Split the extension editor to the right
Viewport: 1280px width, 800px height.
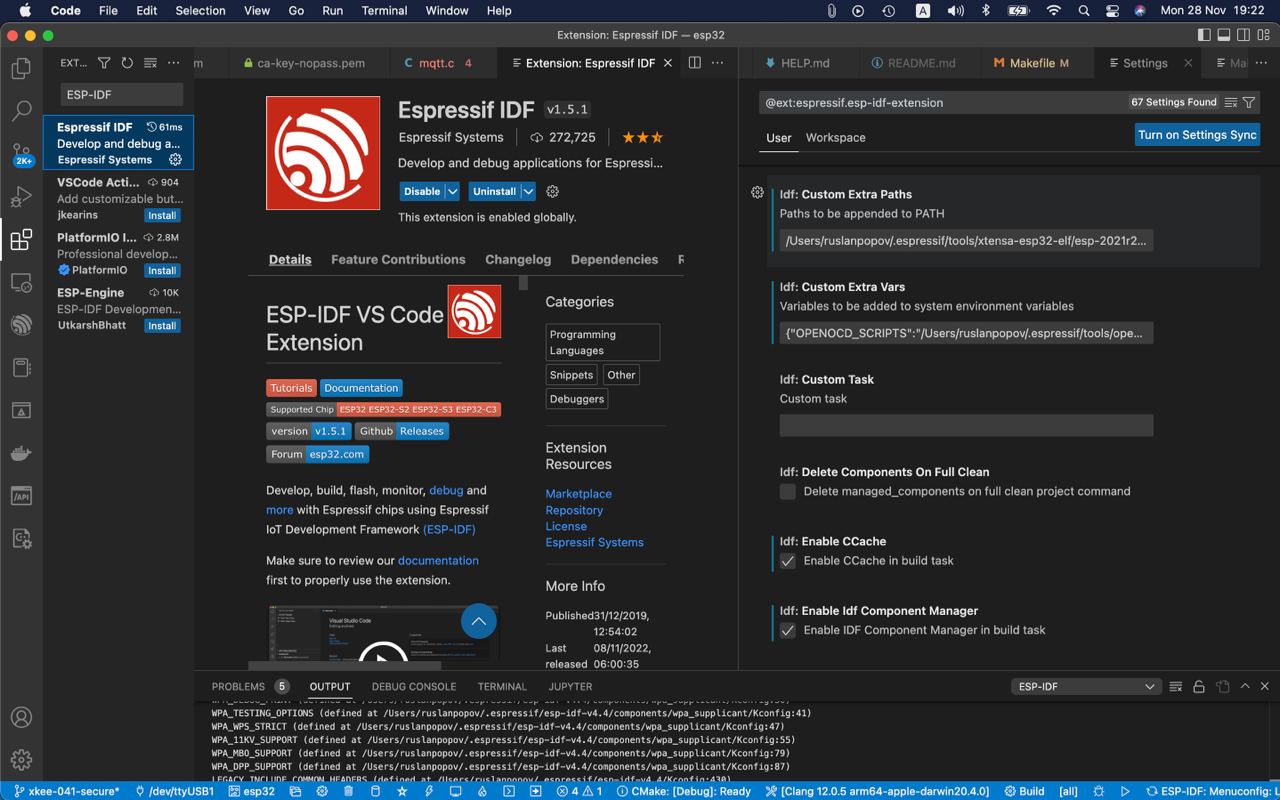(695, 62)
